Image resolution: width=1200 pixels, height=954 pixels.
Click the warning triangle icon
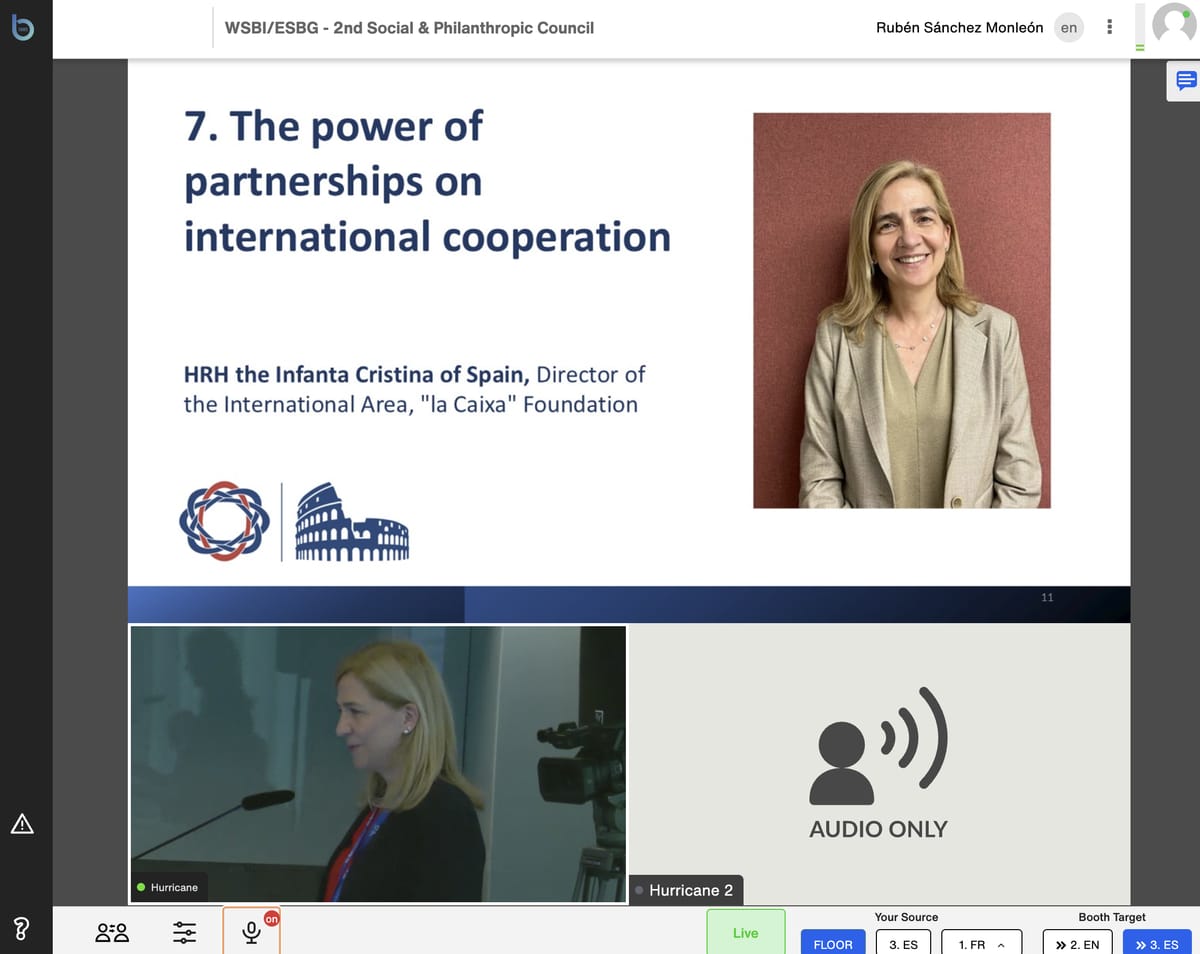22,824
